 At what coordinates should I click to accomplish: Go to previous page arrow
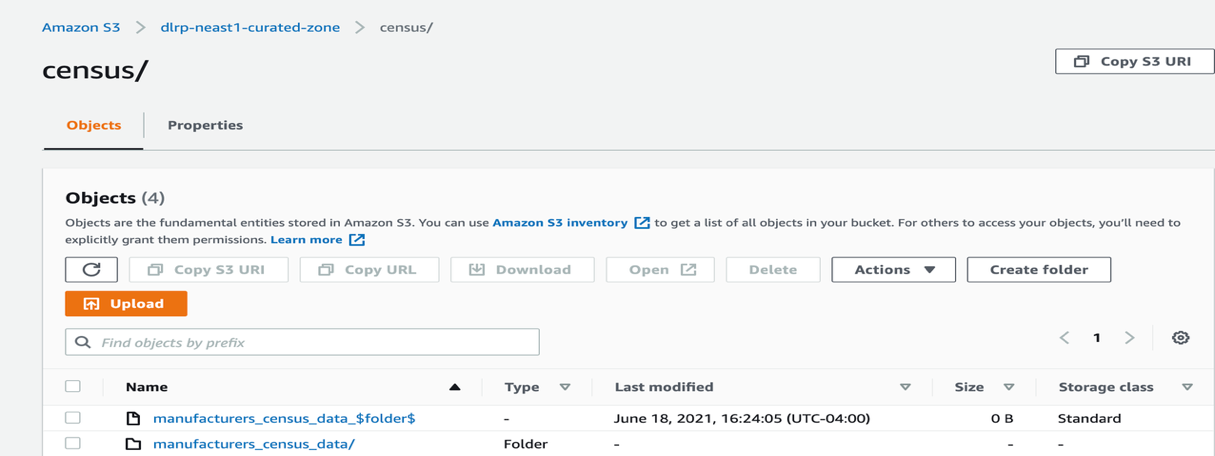tap(1065, 338)
